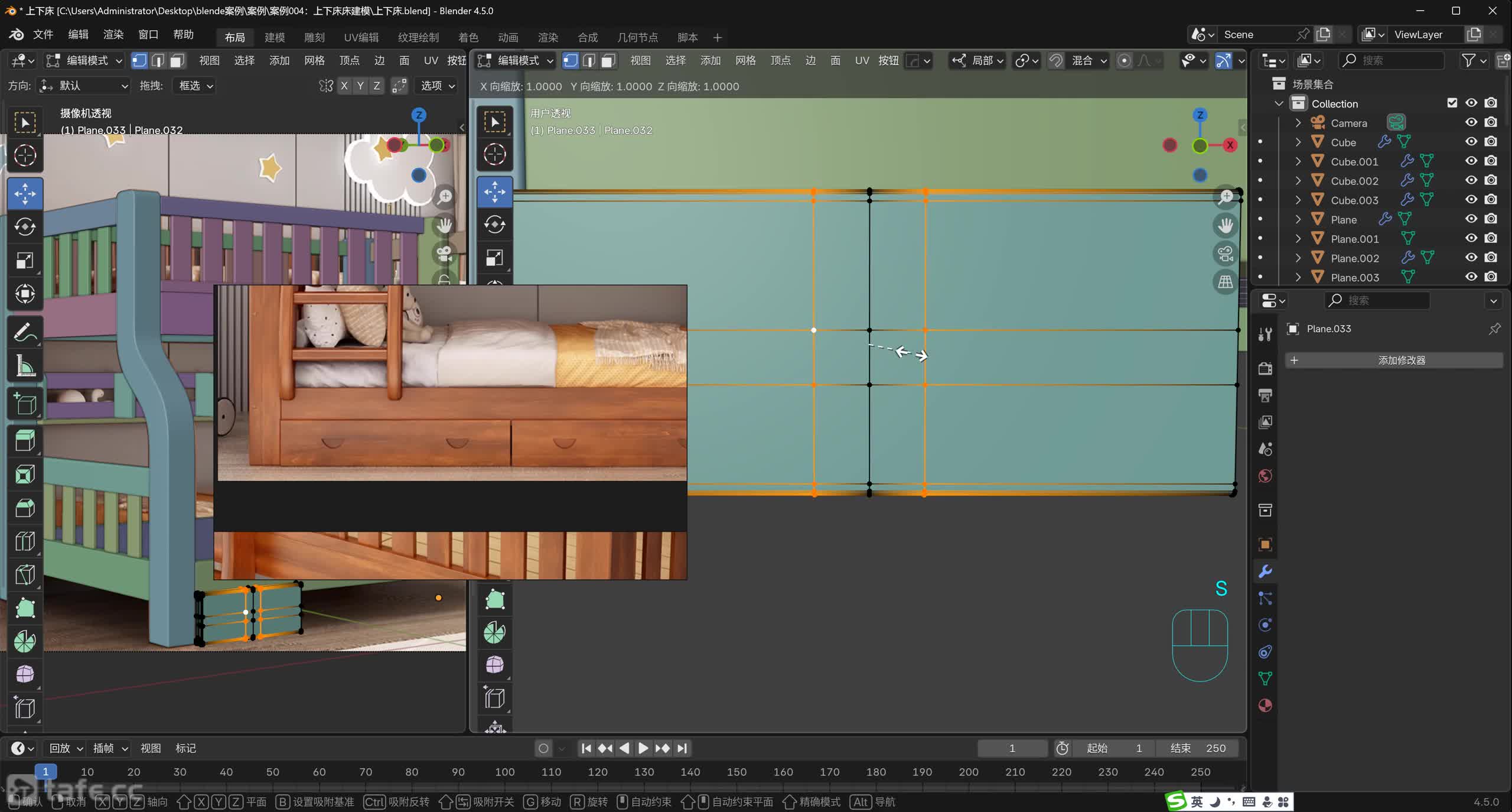Open the Material properties tab icon
Viewport: 1512px width, 812px height.
pos(1265,706)
